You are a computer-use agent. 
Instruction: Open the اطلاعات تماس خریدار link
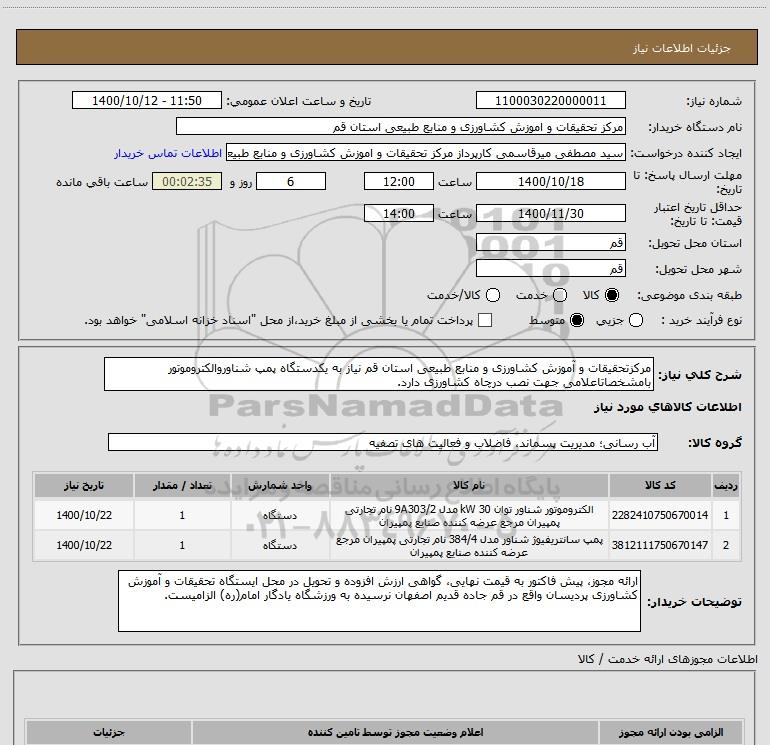coord(168,153)
